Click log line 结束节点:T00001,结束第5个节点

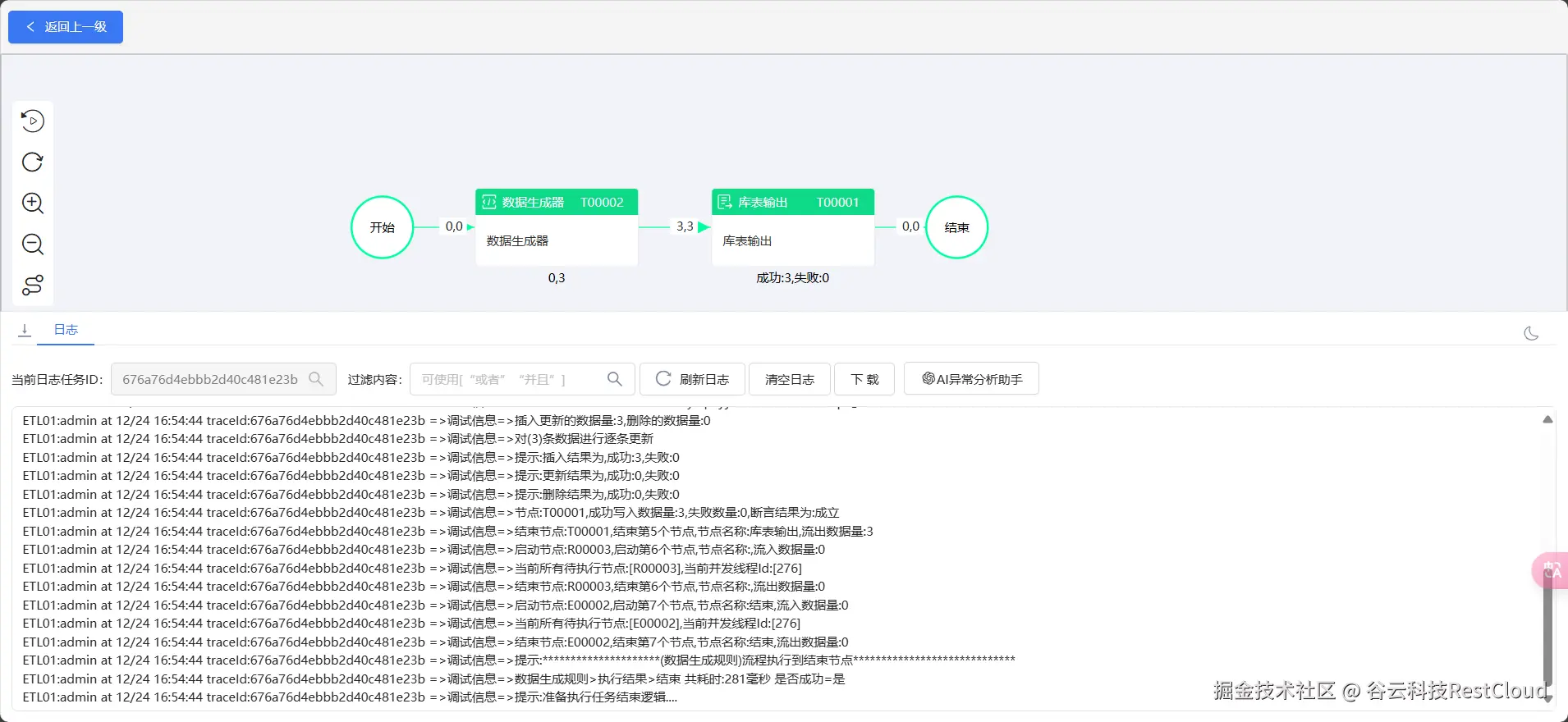point(447,532)
